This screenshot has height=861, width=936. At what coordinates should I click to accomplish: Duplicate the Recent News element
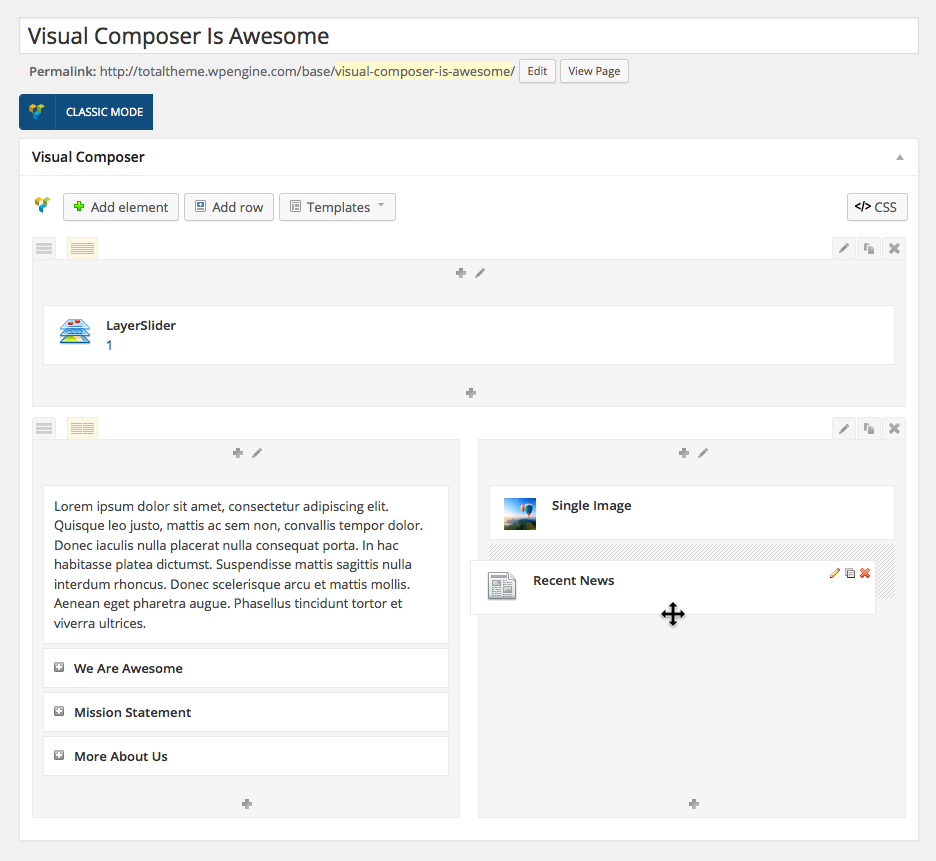click(x=850, y=573)
